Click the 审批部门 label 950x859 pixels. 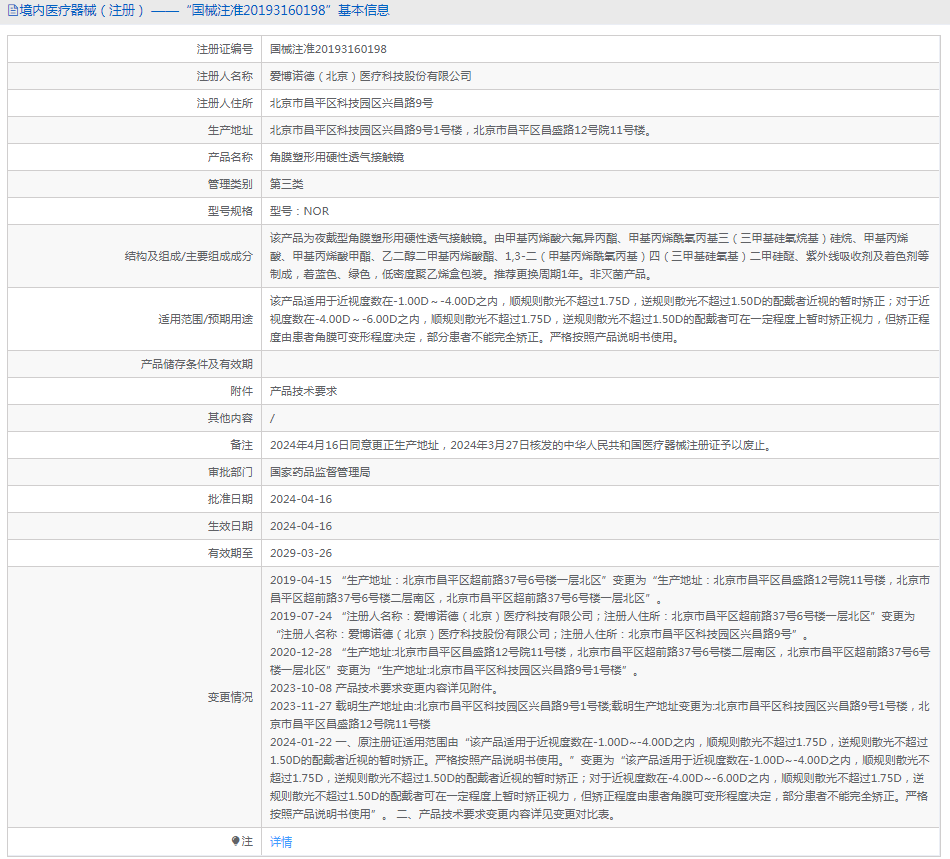[230, 472]
